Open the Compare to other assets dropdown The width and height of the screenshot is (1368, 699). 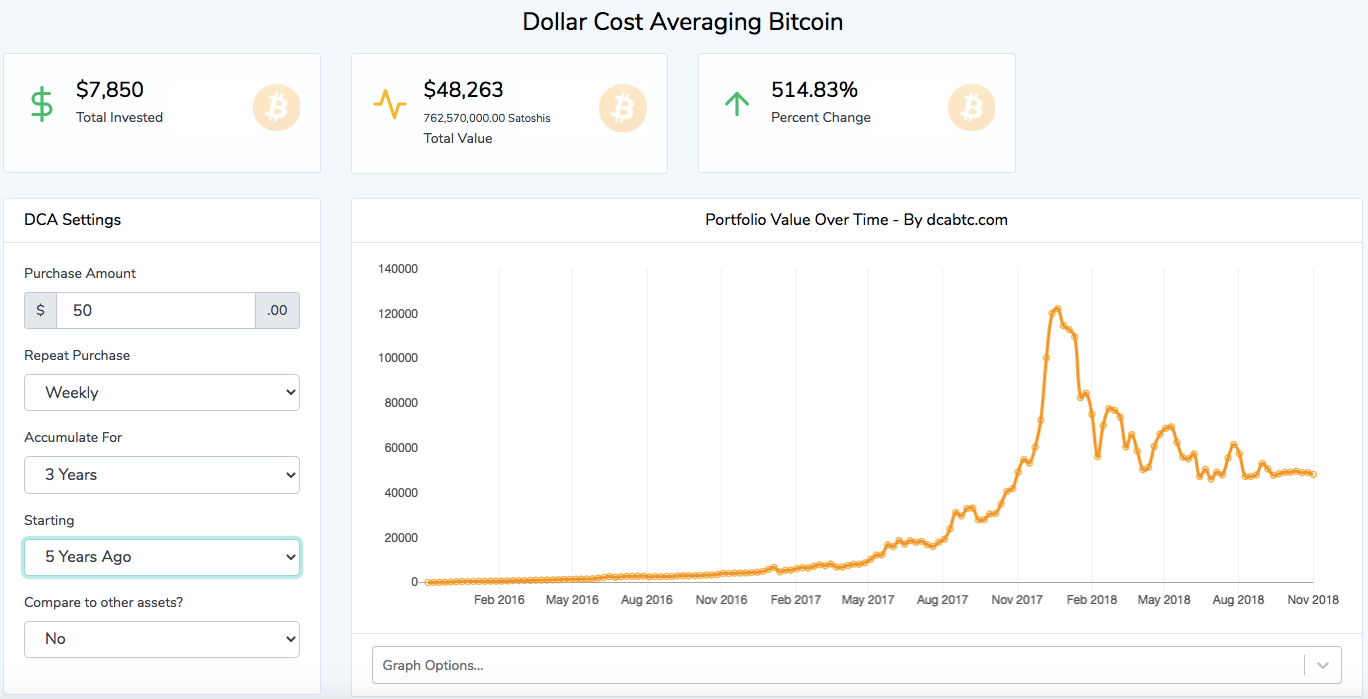click(x=162, y=639)
